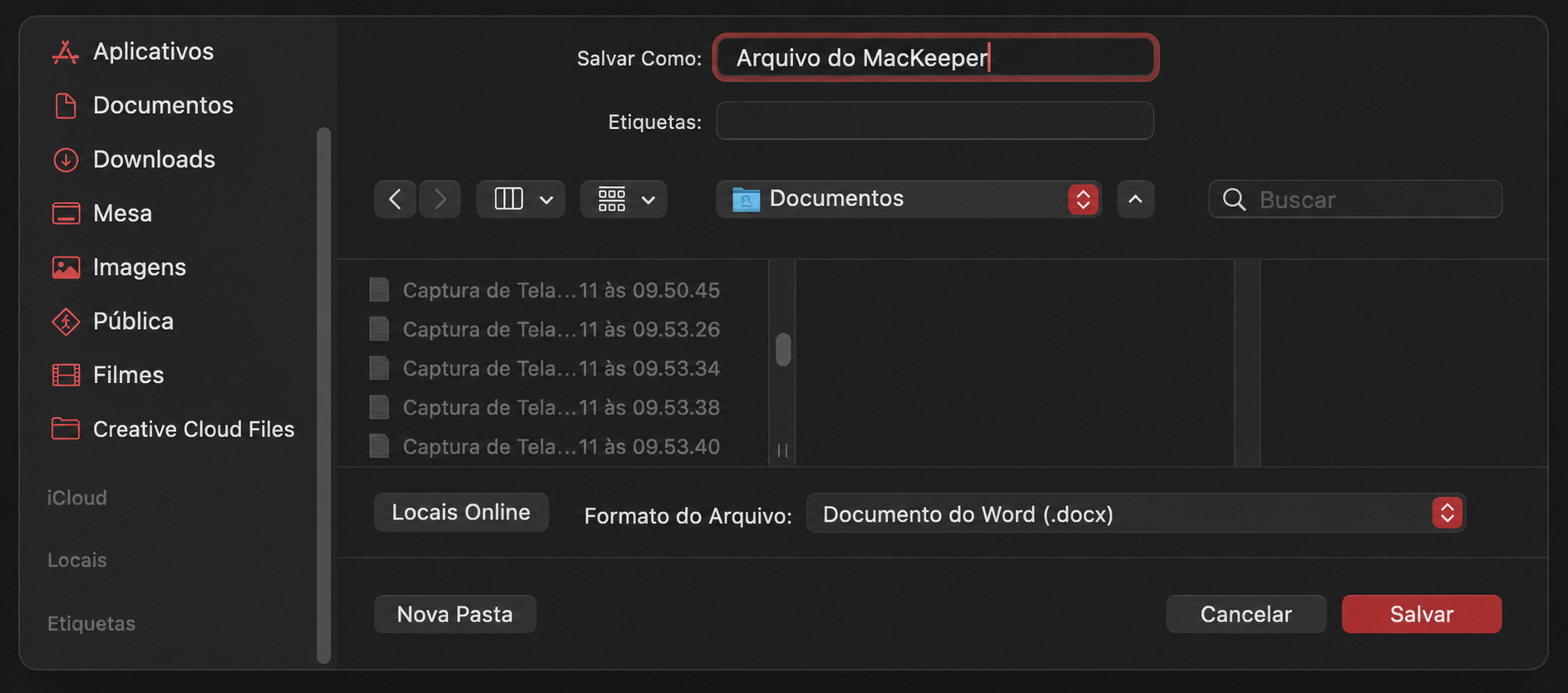Expand the iCloud sidebar section

(x=77, y=498)
